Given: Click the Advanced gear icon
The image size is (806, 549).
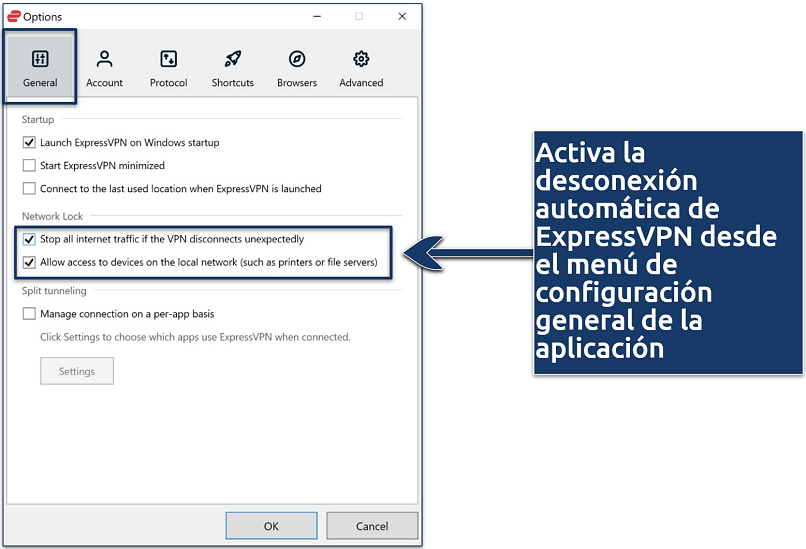Looking at the screenshot, I should [x=361, y=59].
